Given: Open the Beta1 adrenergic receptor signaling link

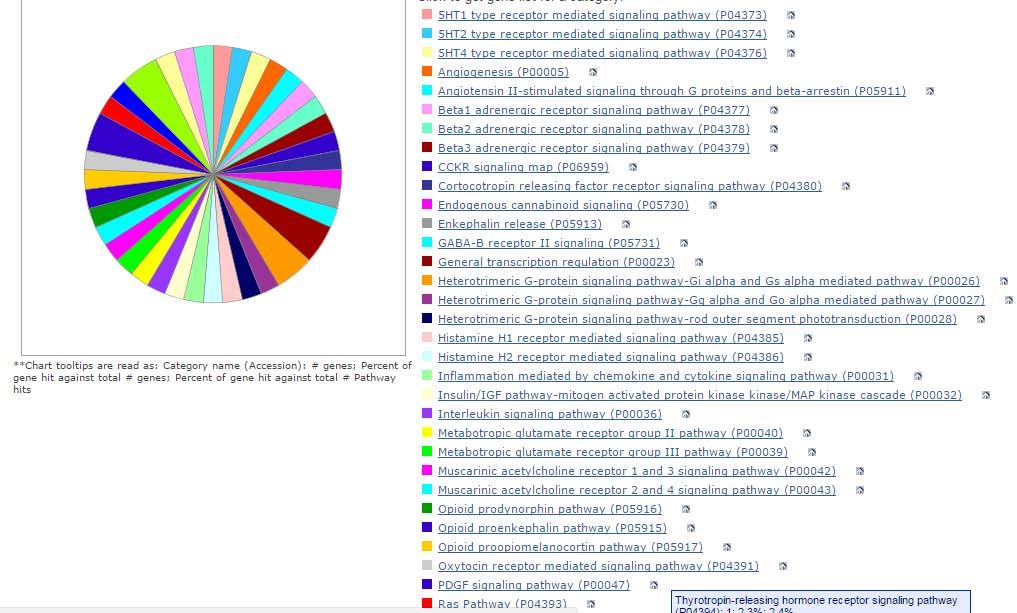Looking at the screenshot, I should coord(593,110).
